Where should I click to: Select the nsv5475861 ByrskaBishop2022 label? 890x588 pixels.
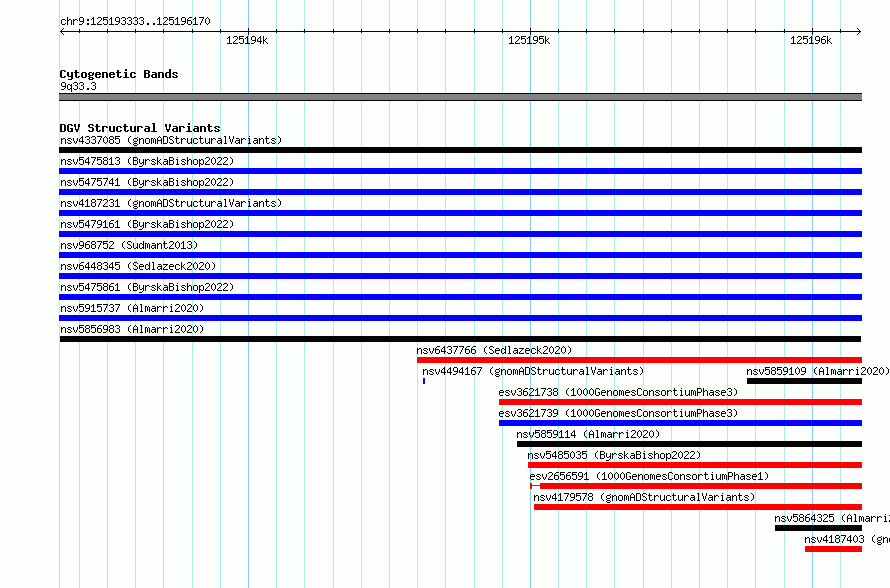[x=147, y=287]
